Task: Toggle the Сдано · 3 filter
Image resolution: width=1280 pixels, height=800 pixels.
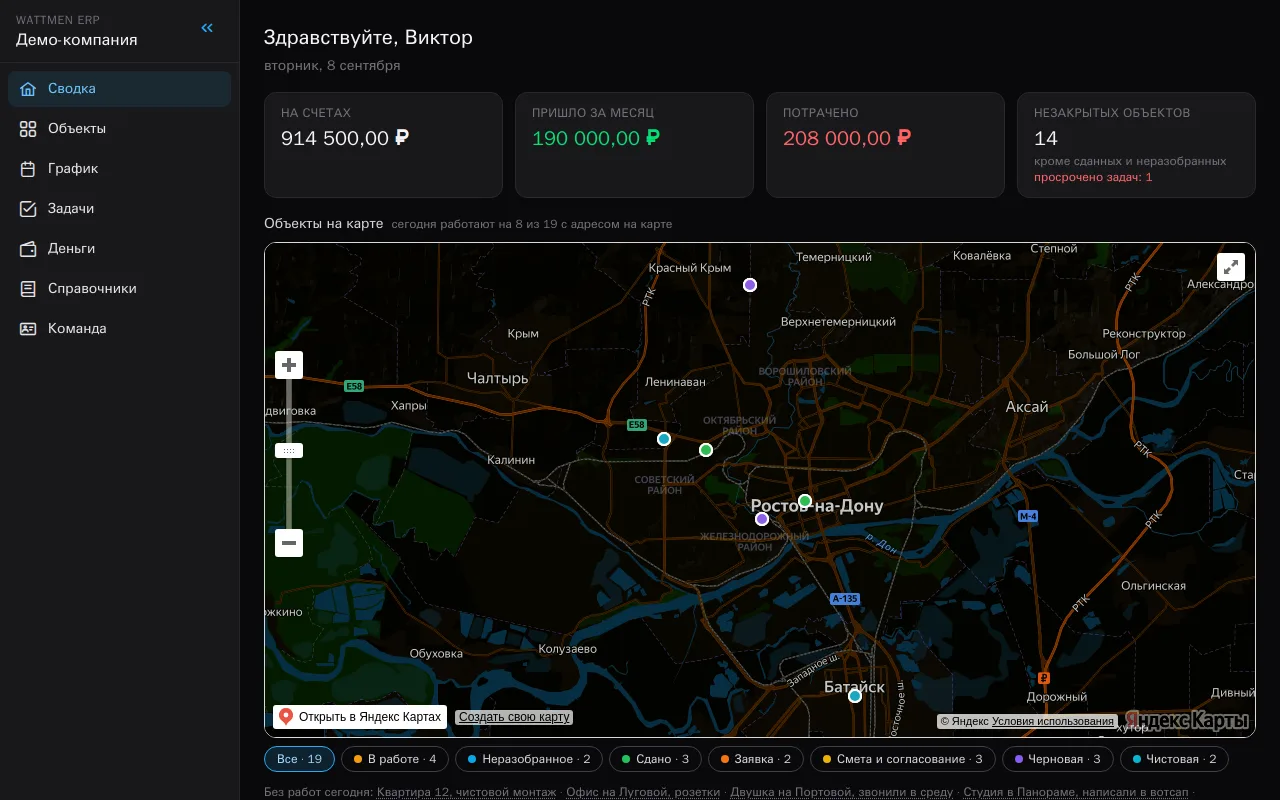Action: [x=655, y=759]
